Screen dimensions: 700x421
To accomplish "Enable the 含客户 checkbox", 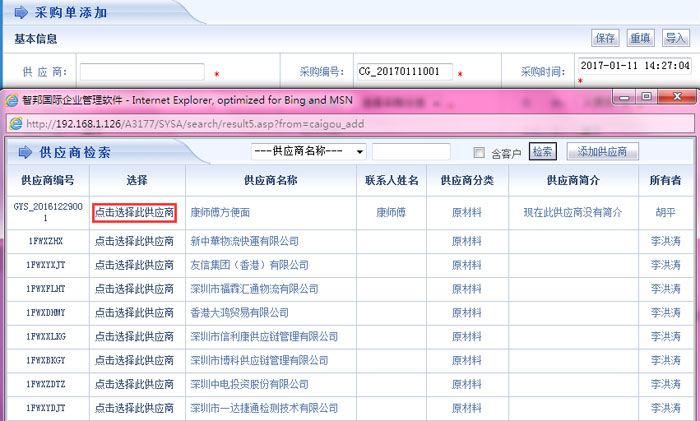I will tap(479, 152).
